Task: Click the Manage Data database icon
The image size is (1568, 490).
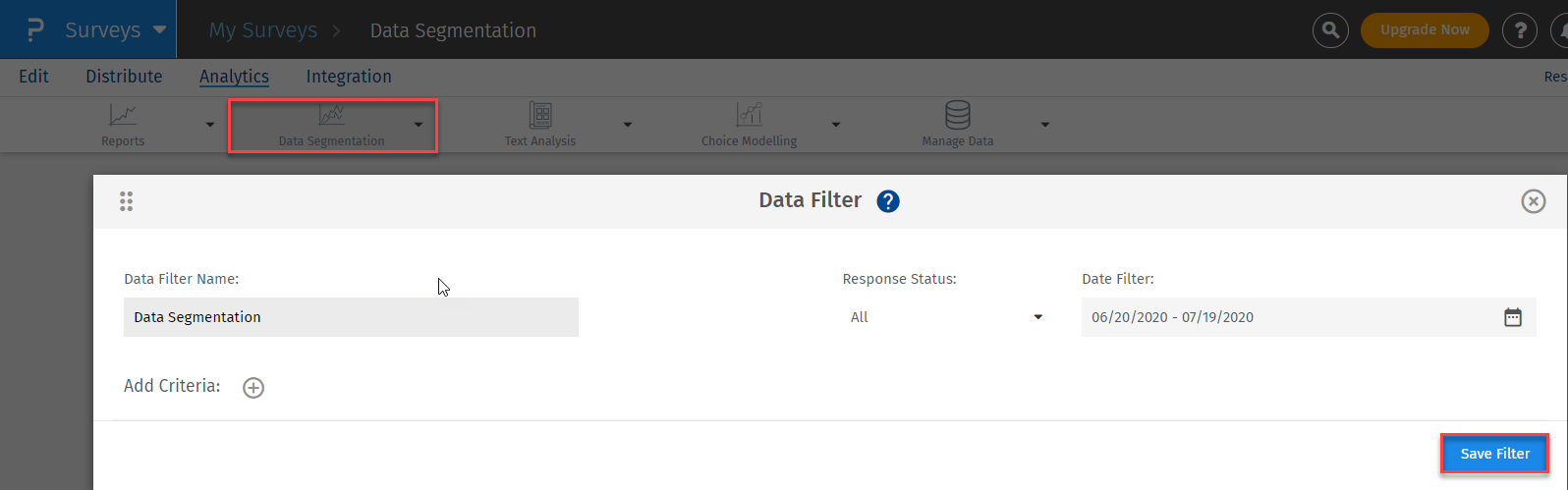Action: point(957,116)
